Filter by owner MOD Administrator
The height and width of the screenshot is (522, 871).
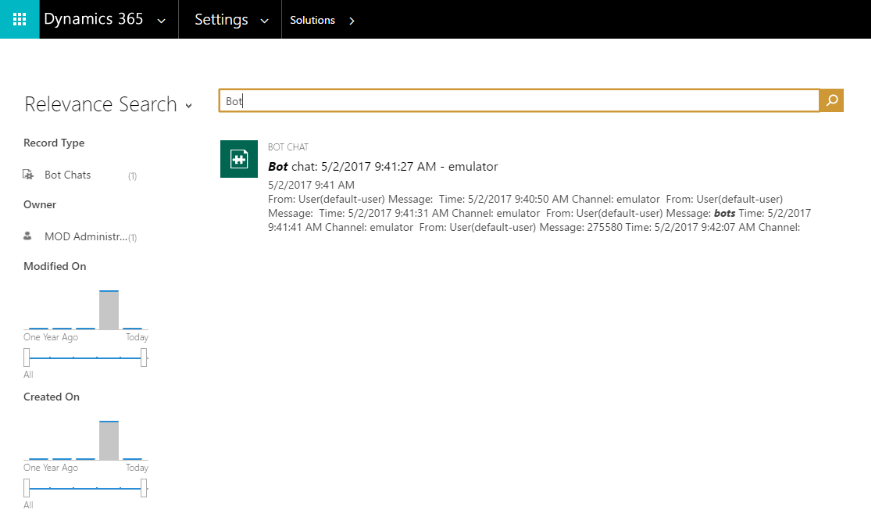tap(86, 237)
